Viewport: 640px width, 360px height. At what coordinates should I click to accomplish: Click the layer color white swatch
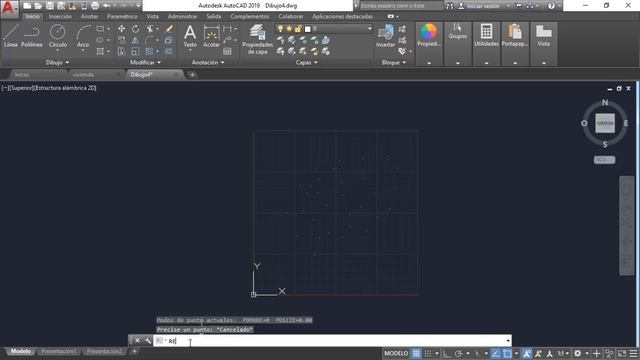tap(308, 29)
